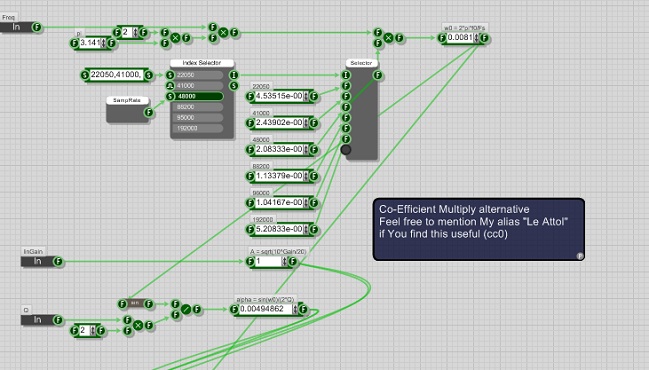Click the stepper on the alpha 0.00494862 field
Screen dimensions: 649x370
tap(295, 309)
